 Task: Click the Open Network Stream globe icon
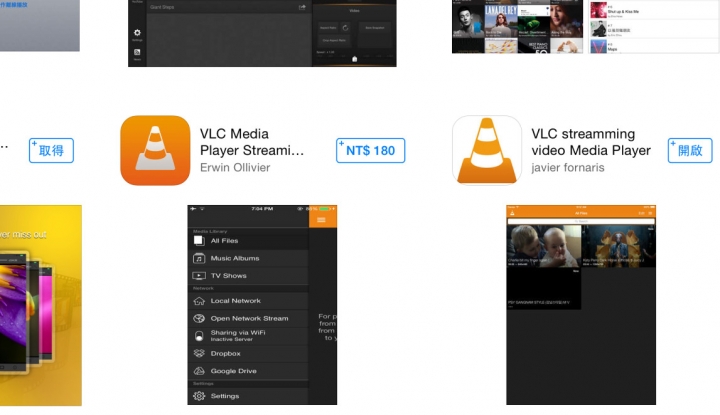point(199,319)
